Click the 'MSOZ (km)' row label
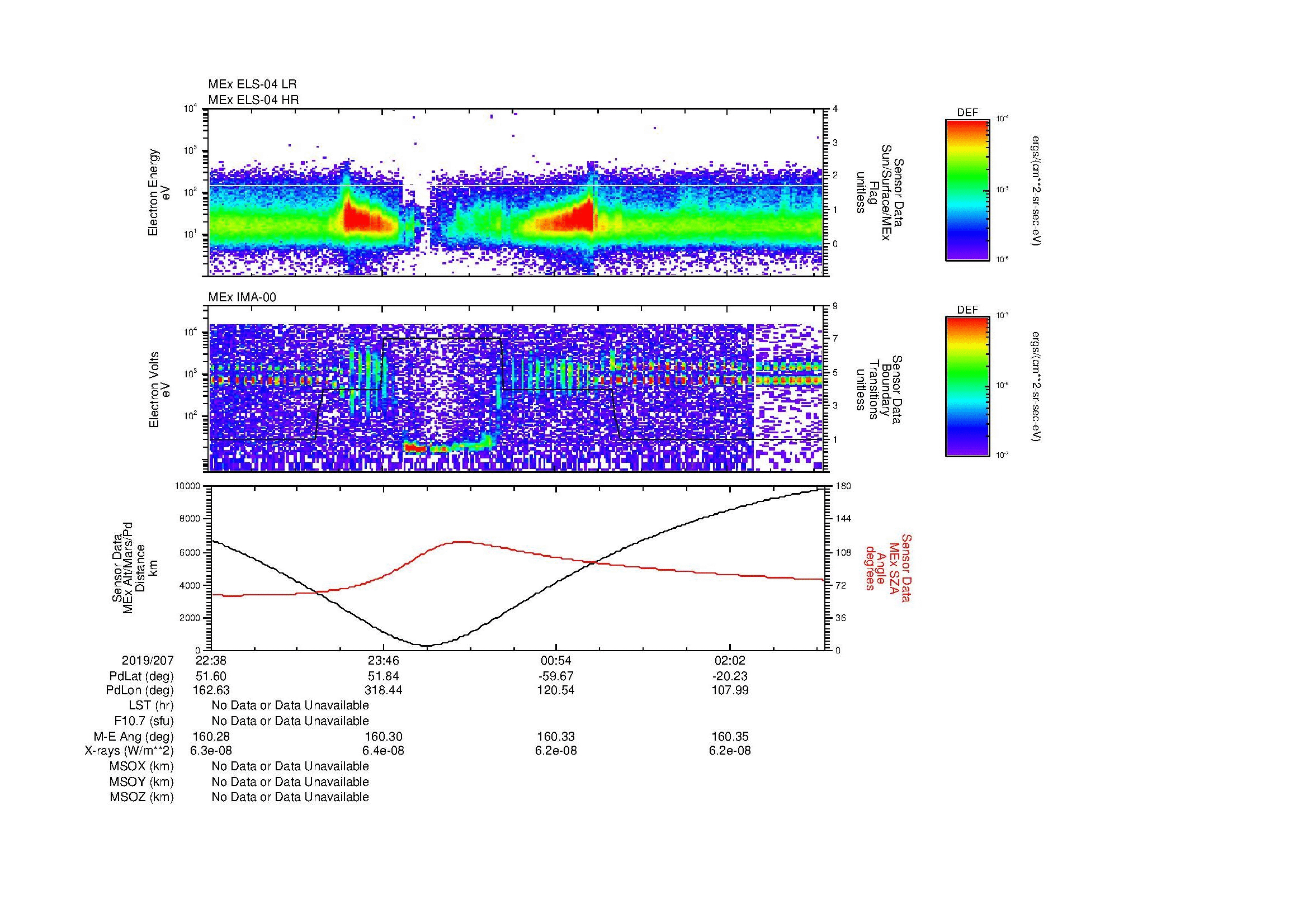Viewport: 1308px width, 924px height. click(x=142, y=797)
